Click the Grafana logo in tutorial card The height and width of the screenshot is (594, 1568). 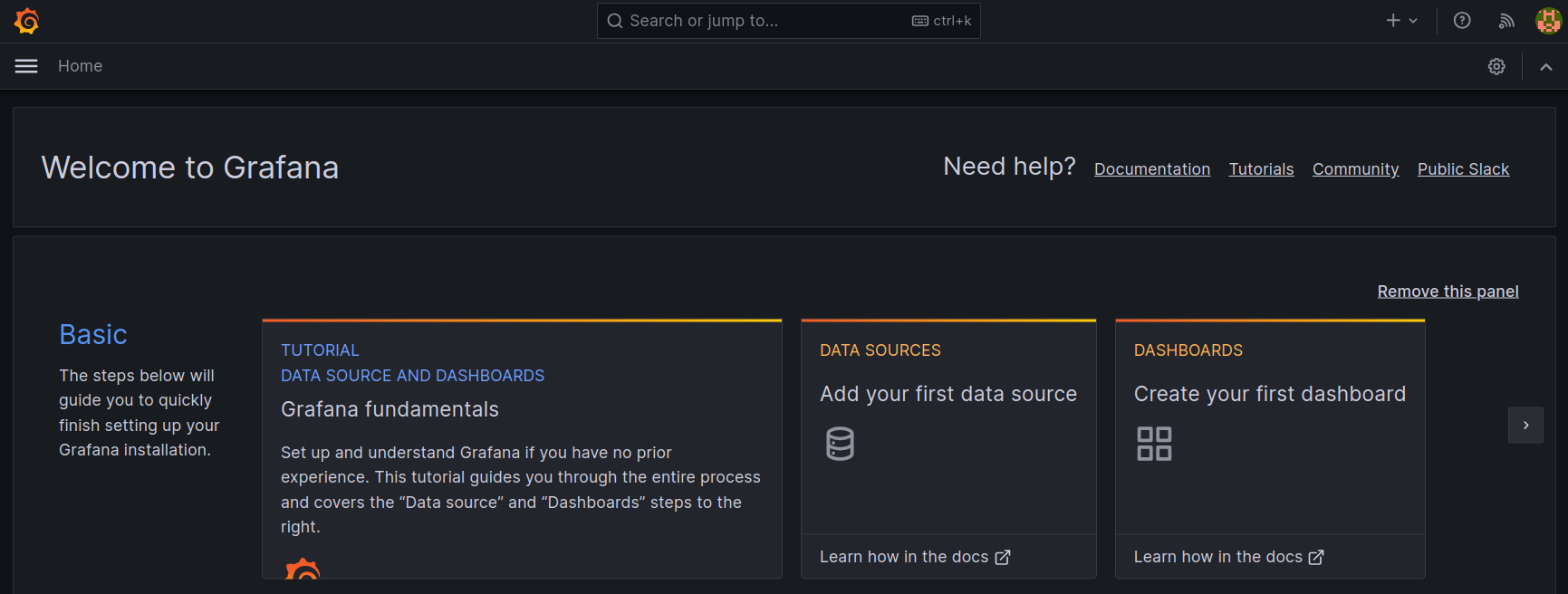tap(303, 569)
